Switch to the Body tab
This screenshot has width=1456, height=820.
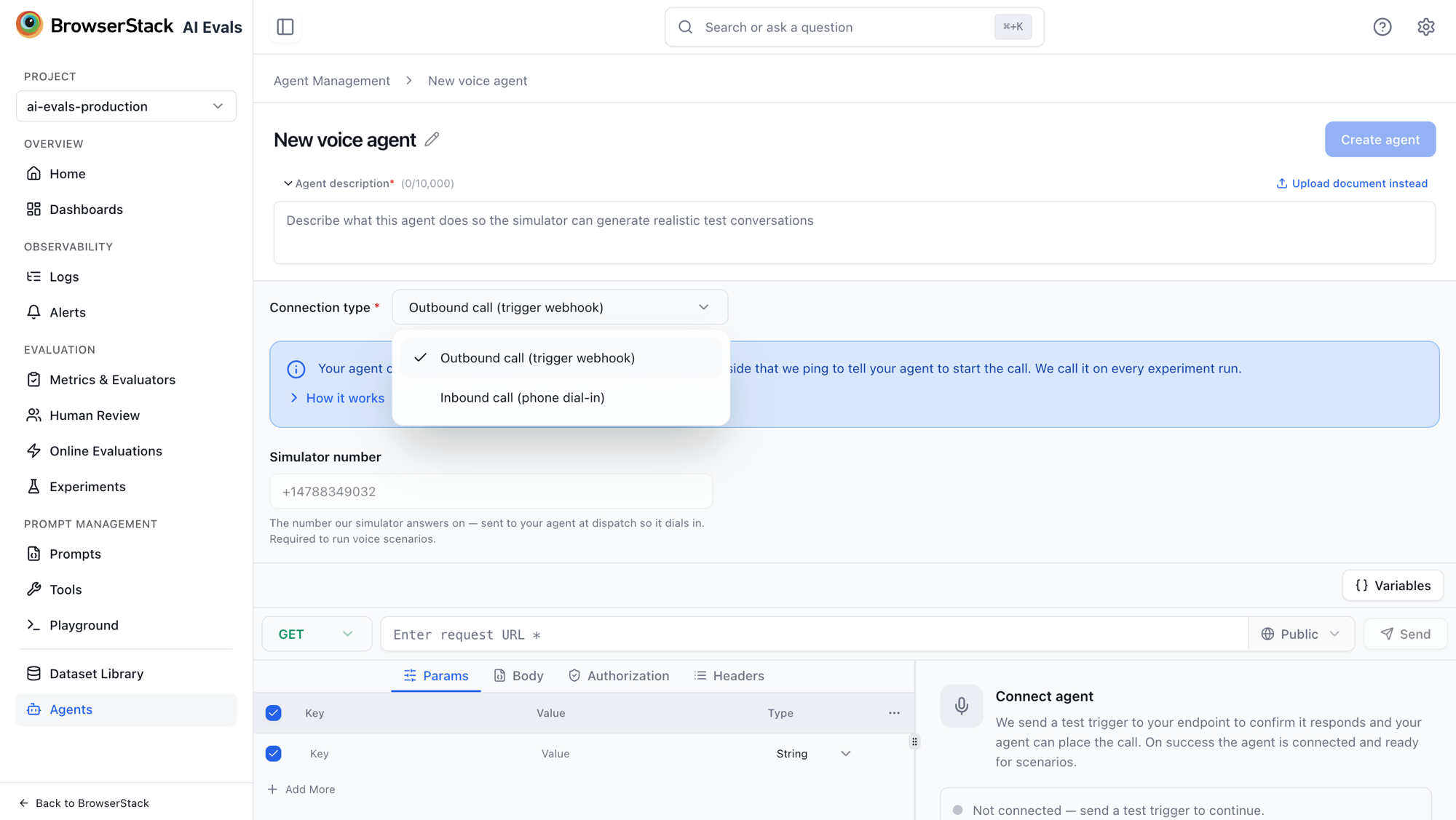(518, 676)
